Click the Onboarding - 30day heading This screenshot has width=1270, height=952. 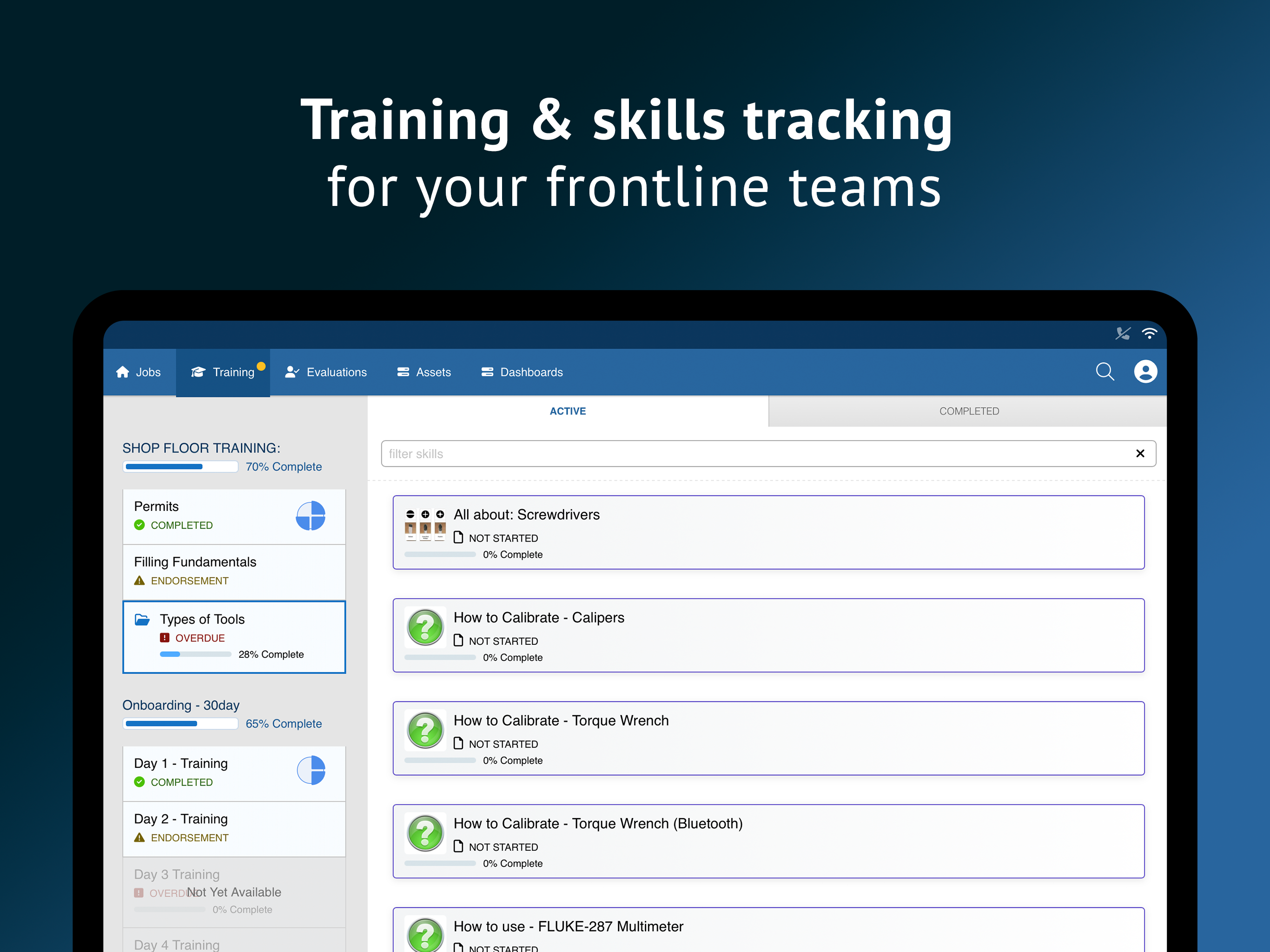tap(181, 705)
